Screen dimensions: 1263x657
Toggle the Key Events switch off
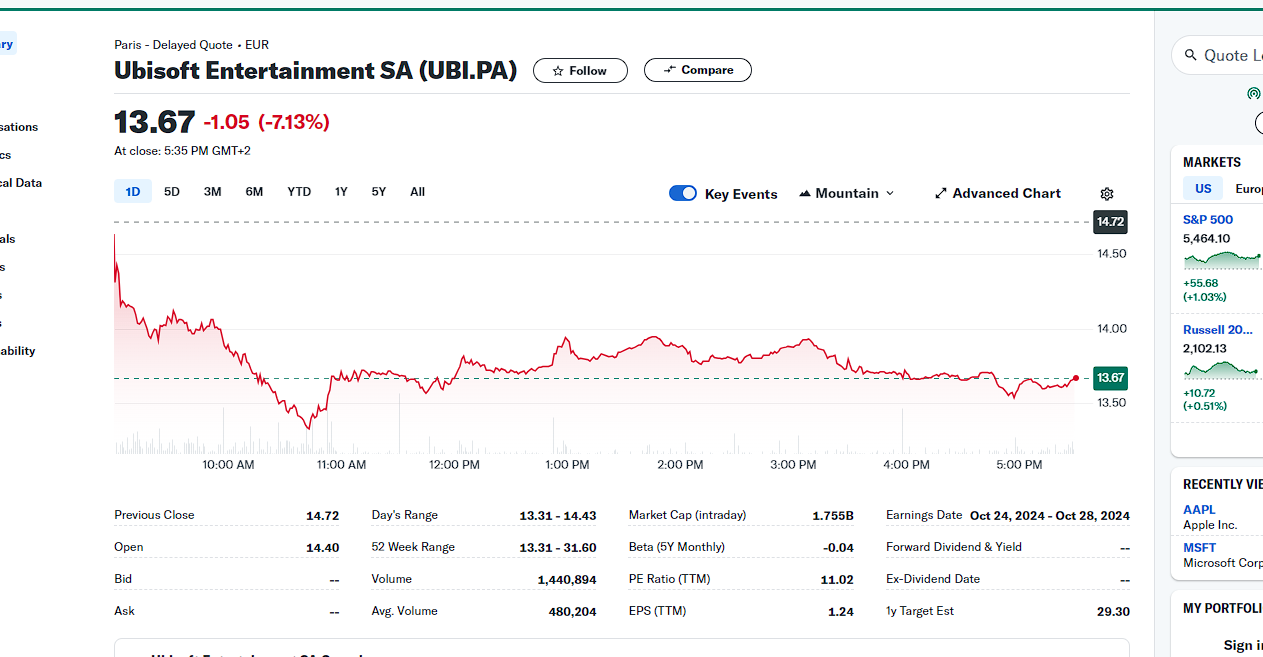[683, 193]
